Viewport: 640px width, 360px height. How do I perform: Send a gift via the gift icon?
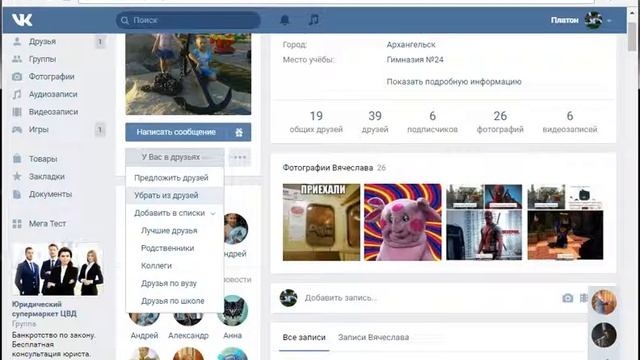coord(239,132)
